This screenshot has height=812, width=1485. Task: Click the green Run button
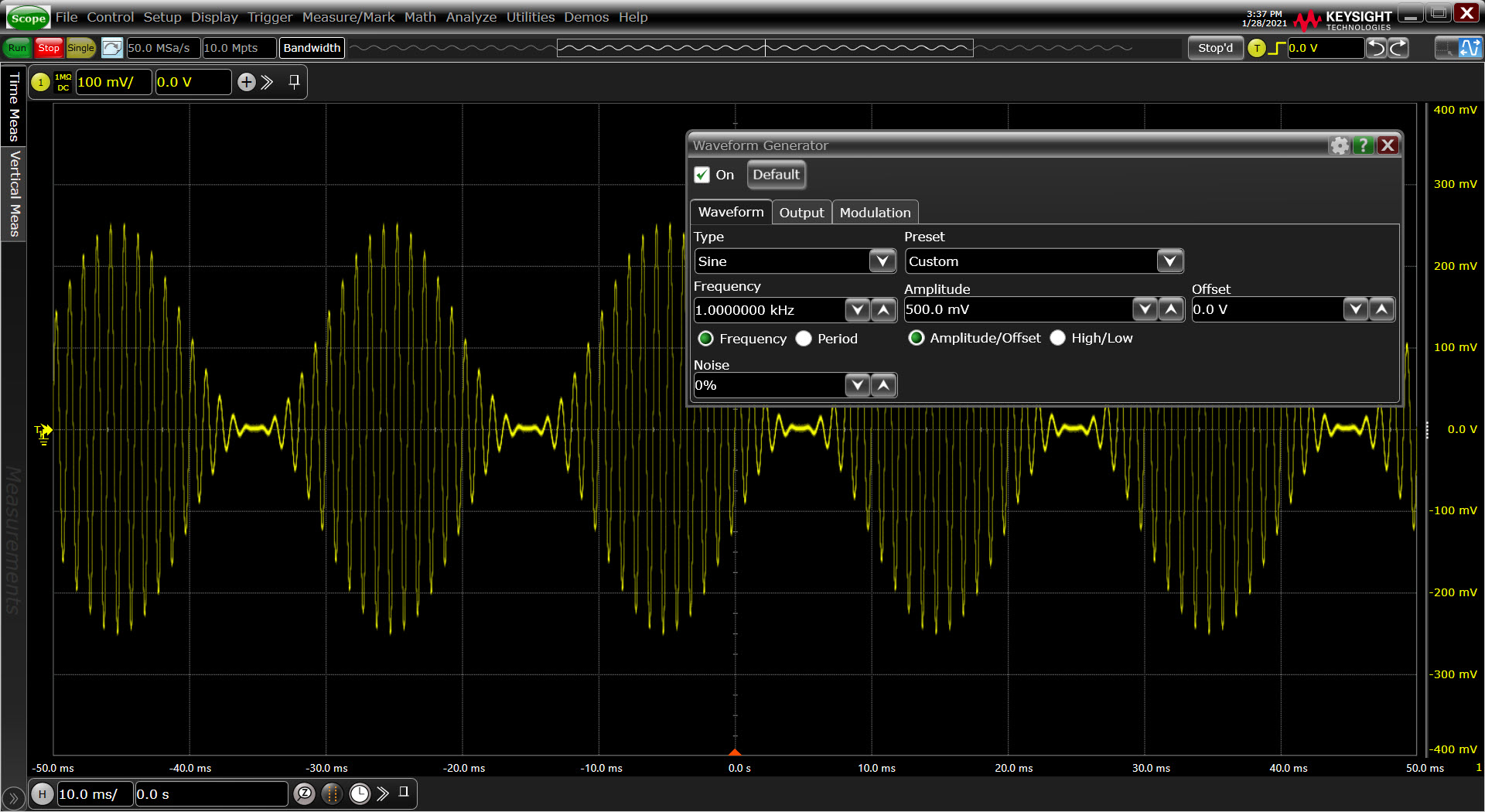pyautogui.click(x=17, y=48)
